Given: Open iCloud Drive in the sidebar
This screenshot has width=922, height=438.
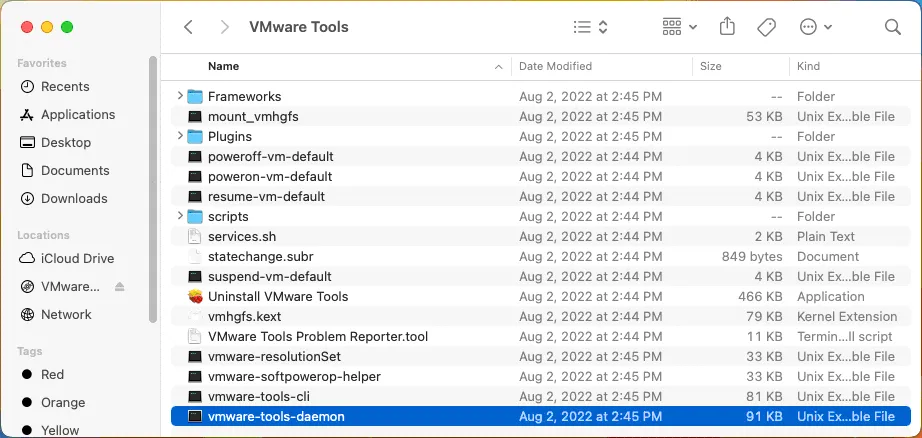Looking at the screenshot, I should [77, 259].
